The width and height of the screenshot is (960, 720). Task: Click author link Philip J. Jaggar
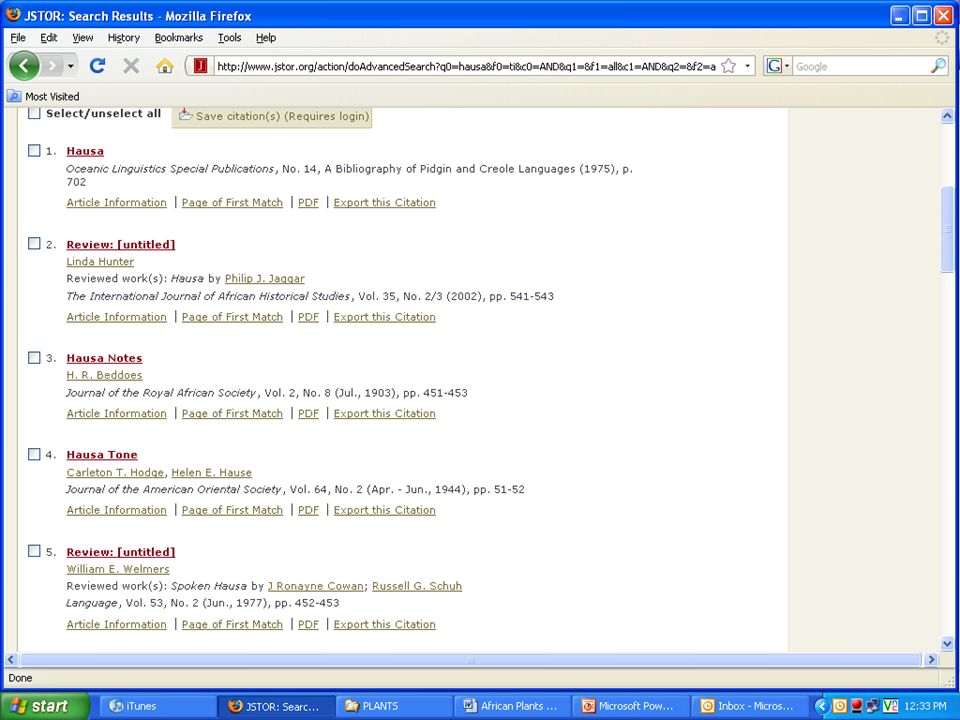tap(264, 279)
